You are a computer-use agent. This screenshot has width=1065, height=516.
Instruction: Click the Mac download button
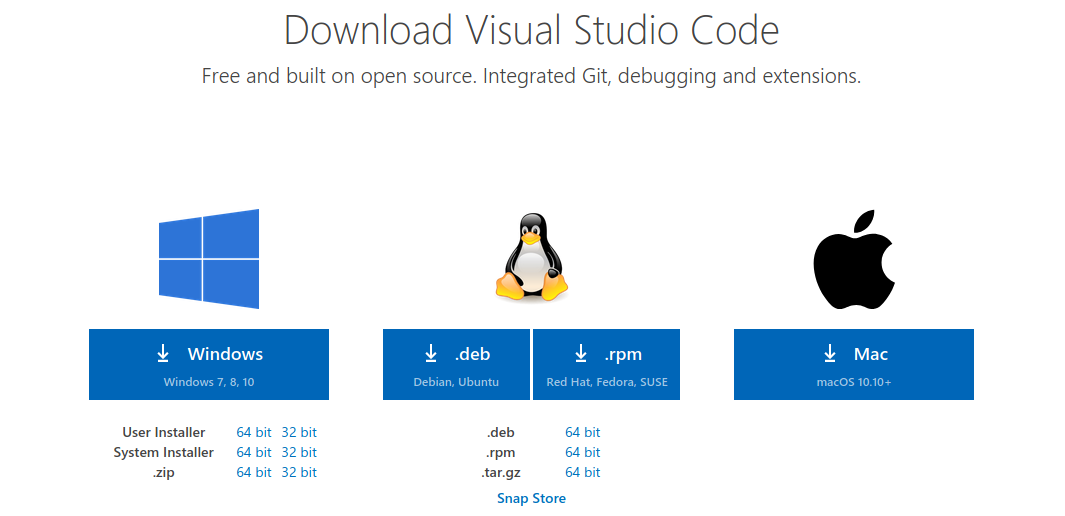[854, 365]
